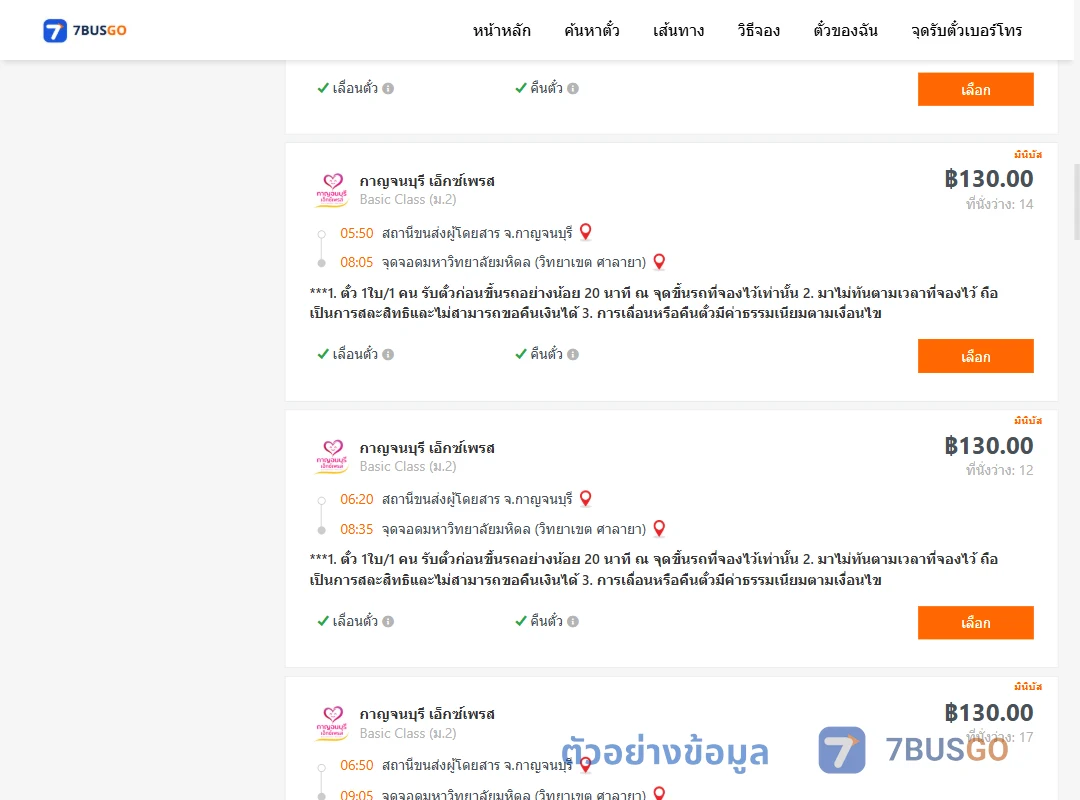
Task: Open เลื่อนตั๋ว info icon in 06:20 card
Action: [388, 621]
